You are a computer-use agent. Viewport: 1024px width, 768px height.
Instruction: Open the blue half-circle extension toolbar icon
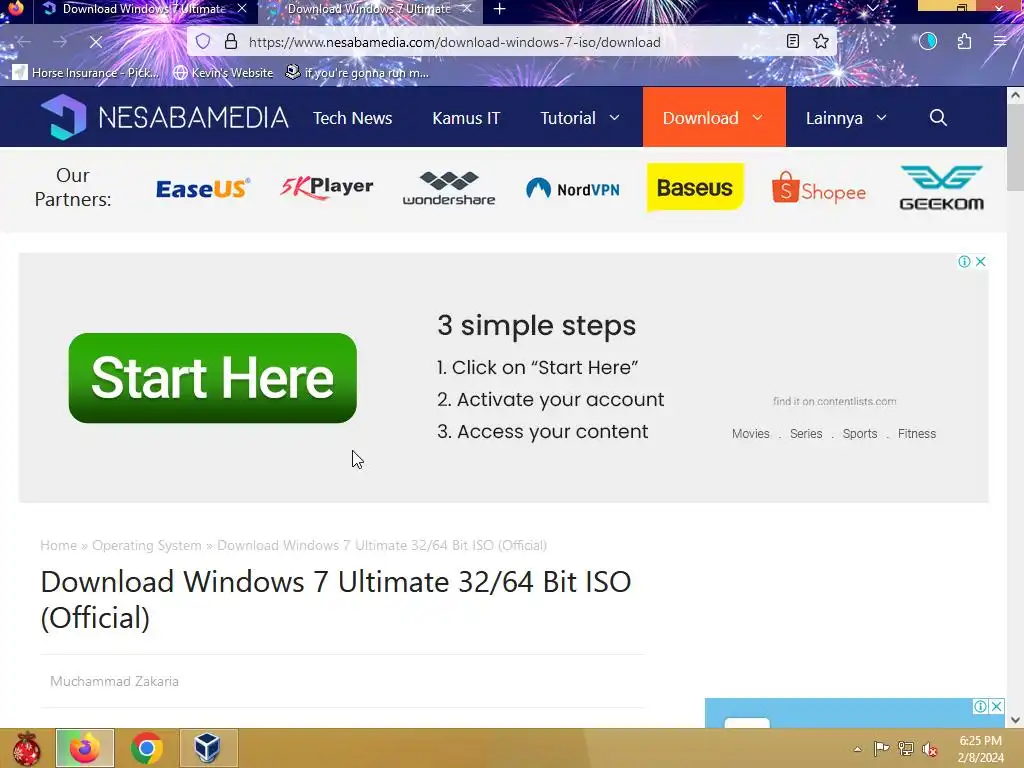click(x=928, y=42)
